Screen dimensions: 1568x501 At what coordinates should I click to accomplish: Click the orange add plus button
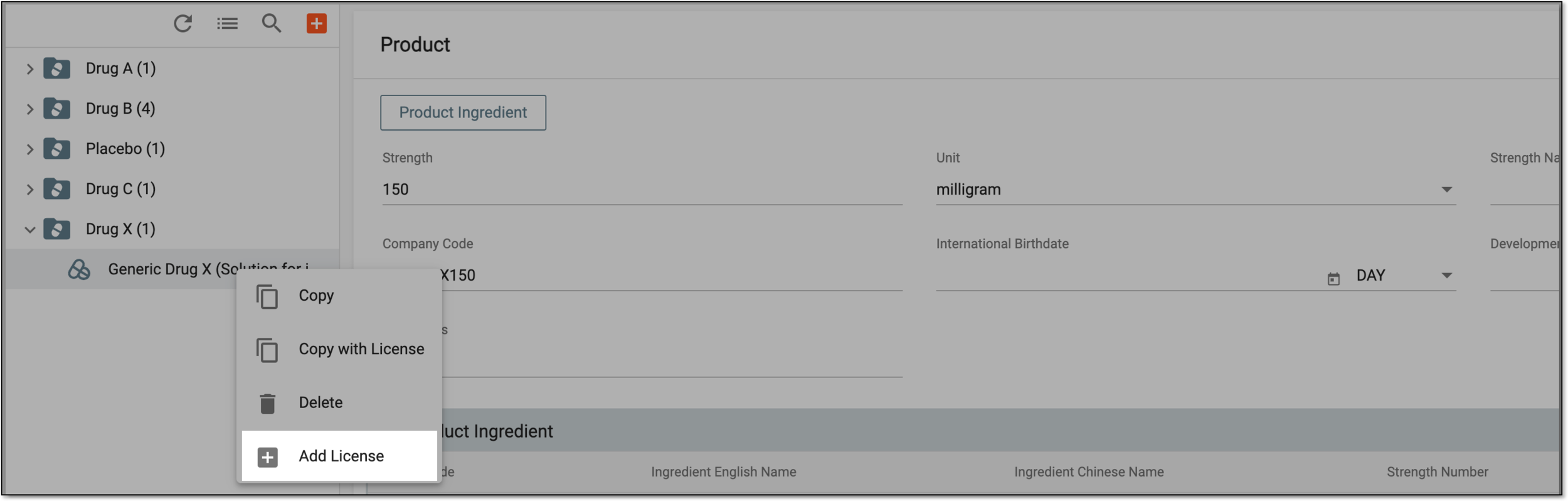point(316,23)
